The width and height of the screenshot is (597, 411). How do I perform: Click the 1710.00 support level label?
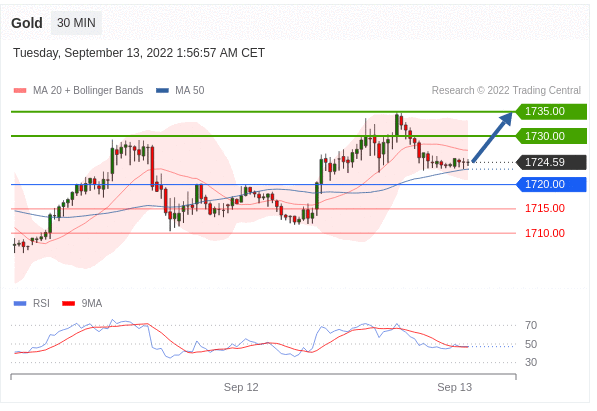pos(545,233)
